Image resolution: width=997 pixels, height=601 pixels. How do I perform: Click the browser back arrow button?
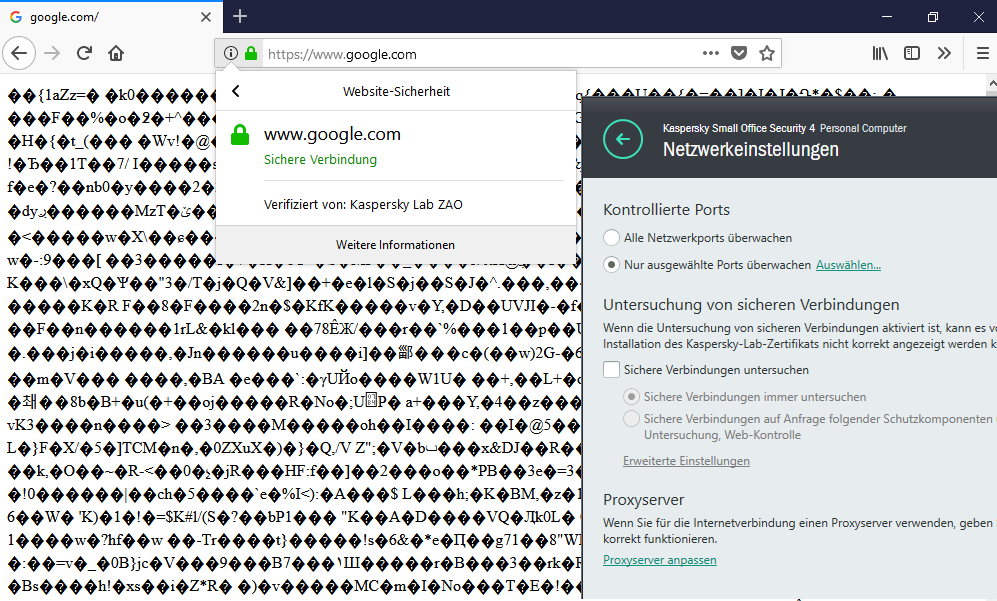19,53
